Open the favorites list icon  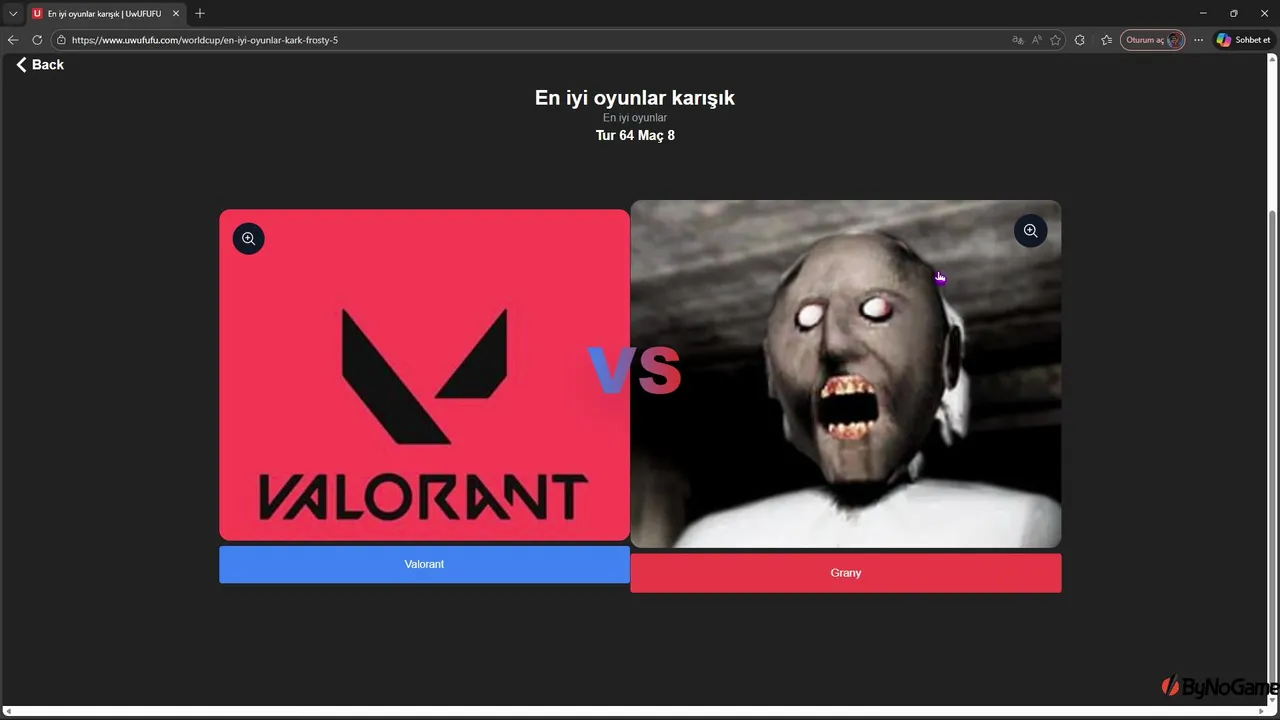click(1106, 40)
